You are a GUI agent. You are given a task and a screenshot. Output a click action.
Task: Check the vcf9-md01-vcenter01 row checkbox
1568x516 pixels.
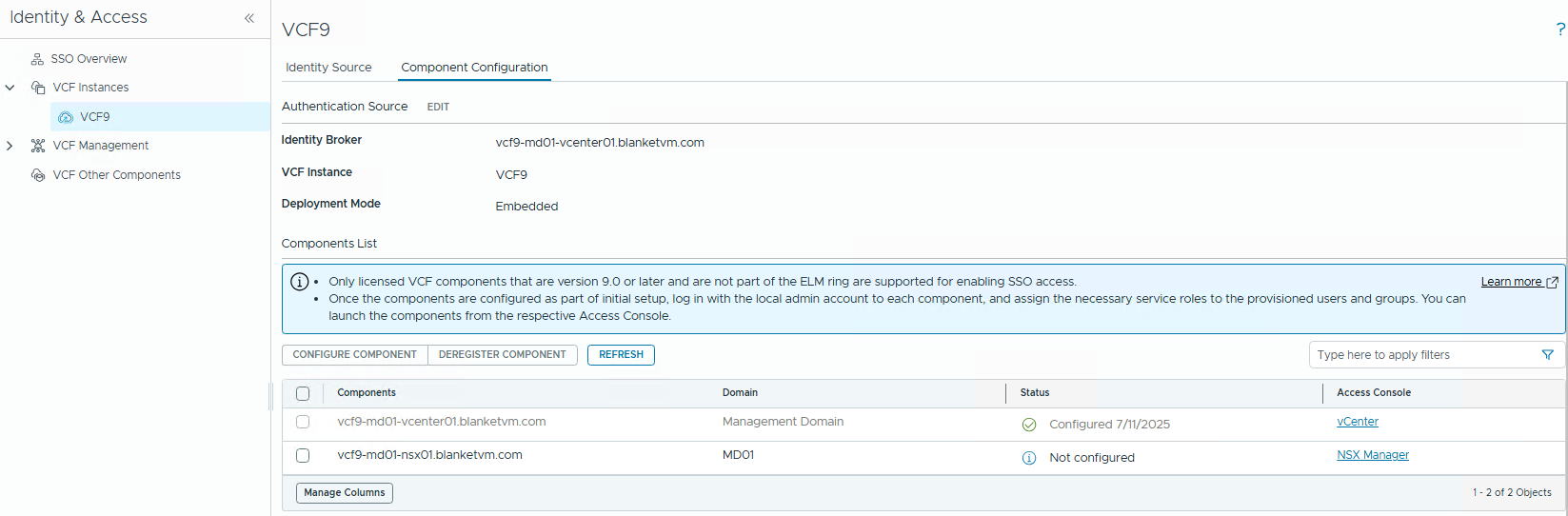tap(303, 422)
